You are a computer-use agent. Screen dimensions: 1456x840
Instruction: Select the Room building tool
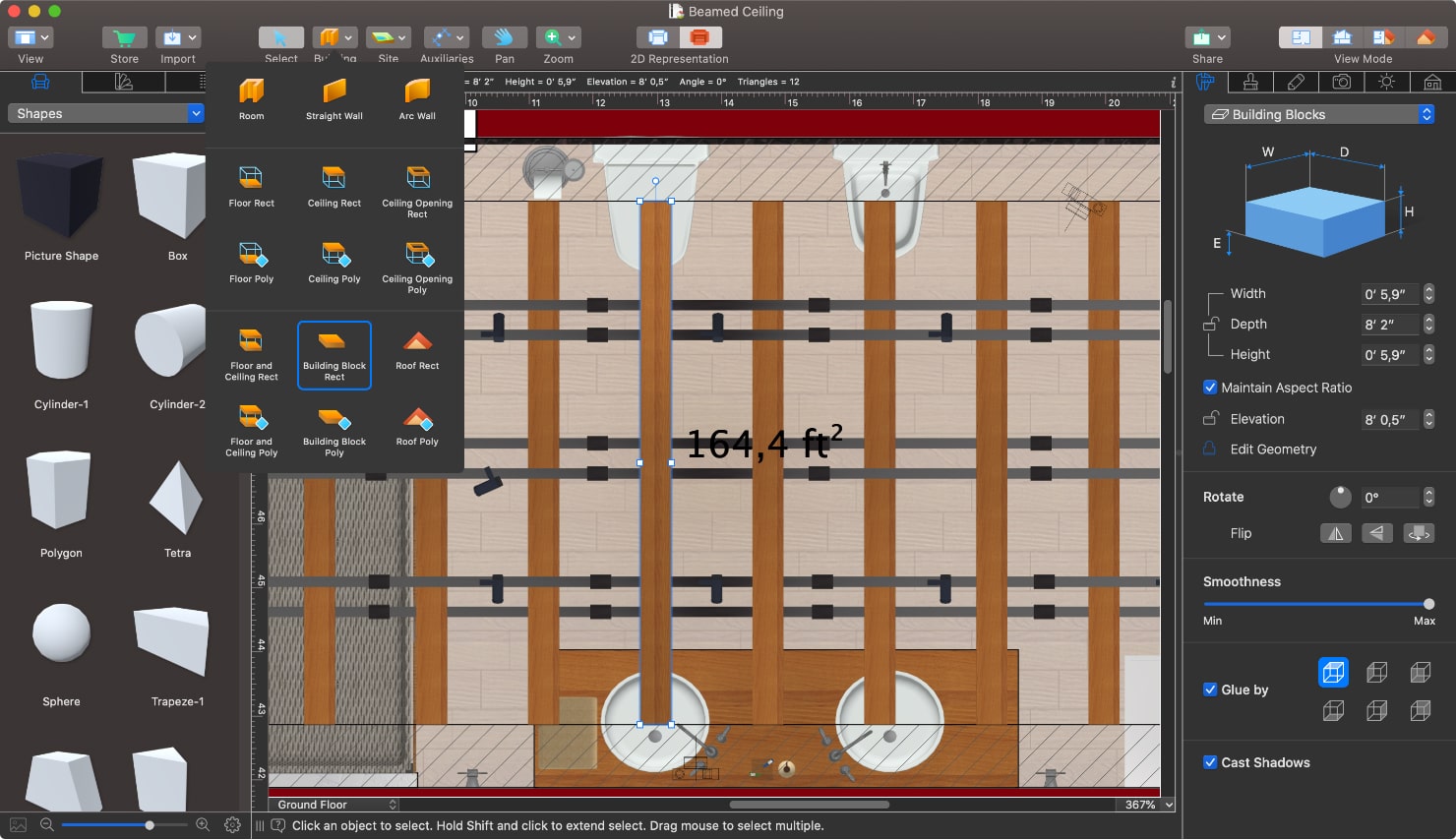251,99
